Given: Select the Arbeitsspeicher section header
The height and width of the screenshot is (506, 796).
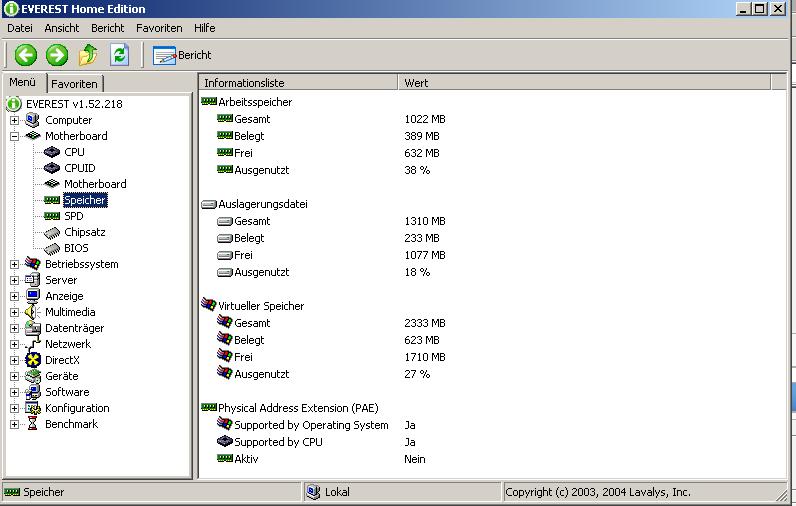Looking at the screenshot, I should tap(255, 102).
